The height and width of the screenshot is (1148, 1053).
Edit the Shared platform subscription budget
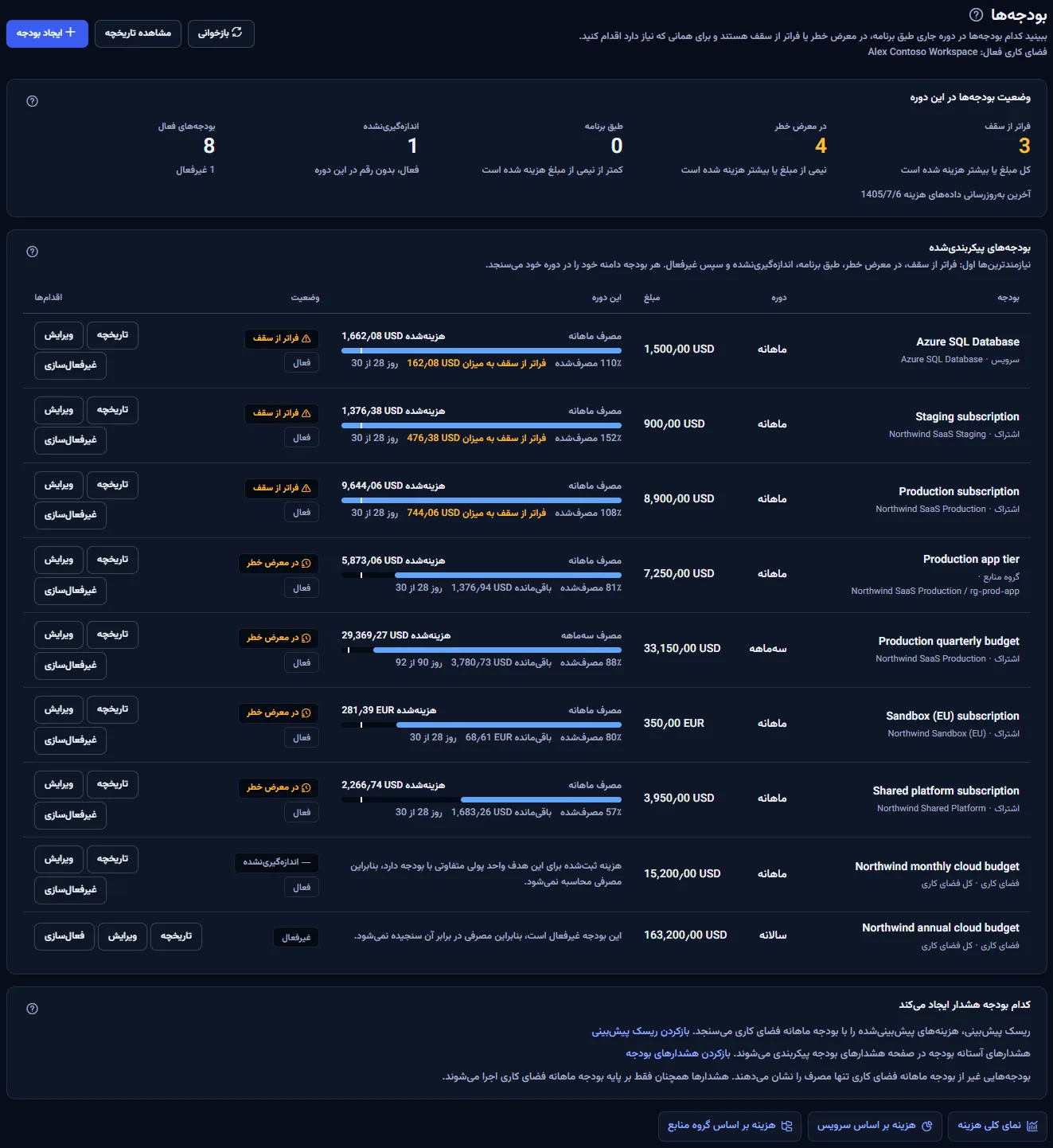pyautogui.click(x=59, y=784)
